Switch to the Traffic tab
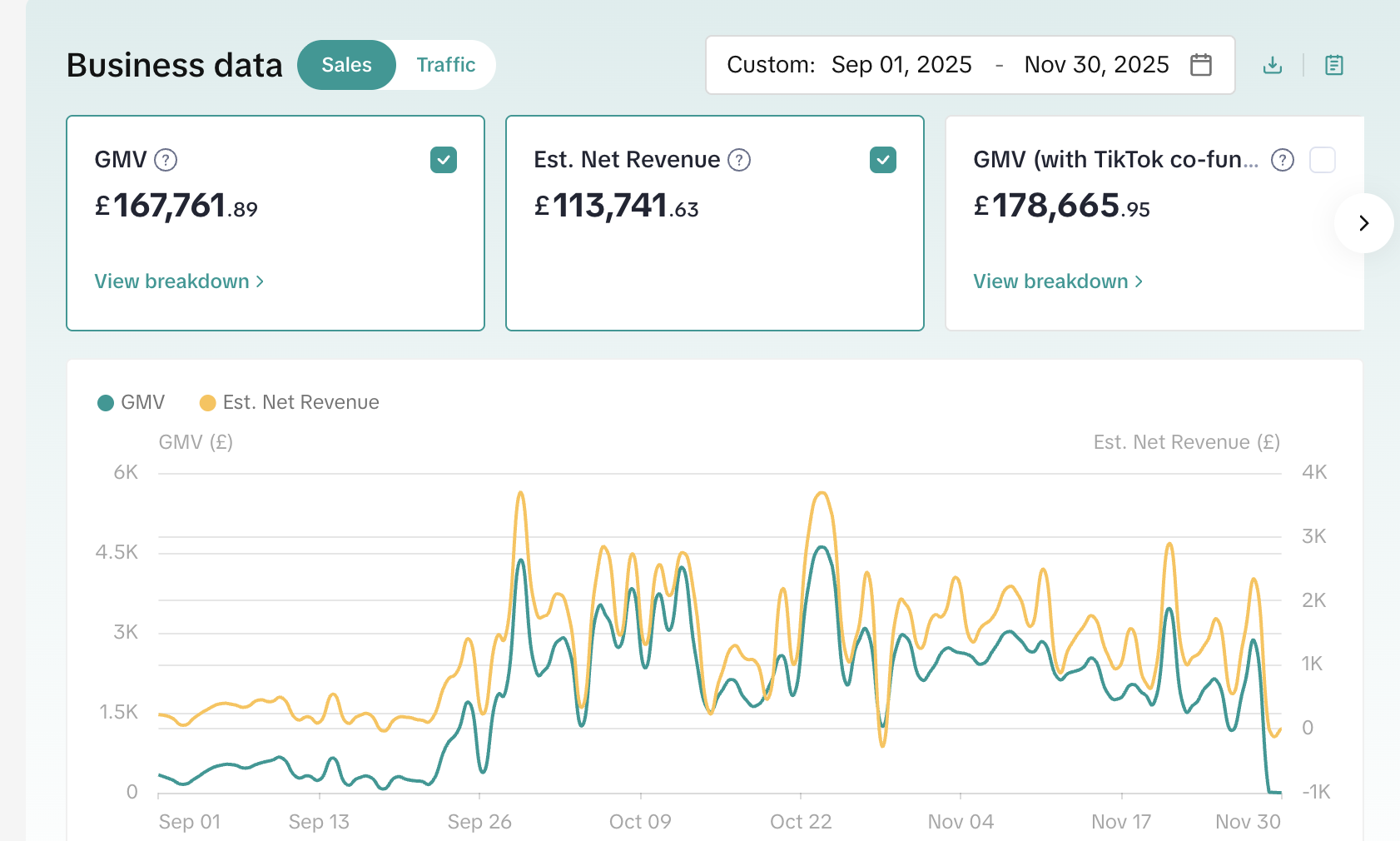 [445, 65]
